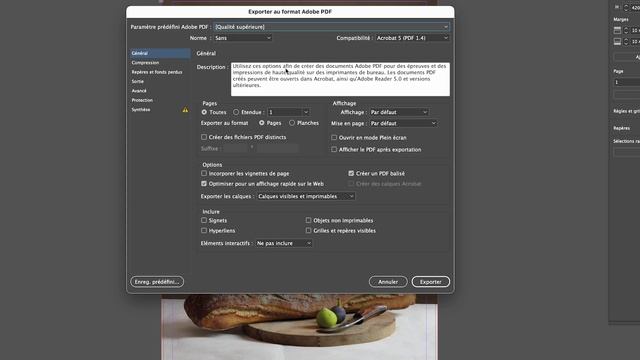
Task: Open the Compatibilité dropdown
Action: (412, 38)
